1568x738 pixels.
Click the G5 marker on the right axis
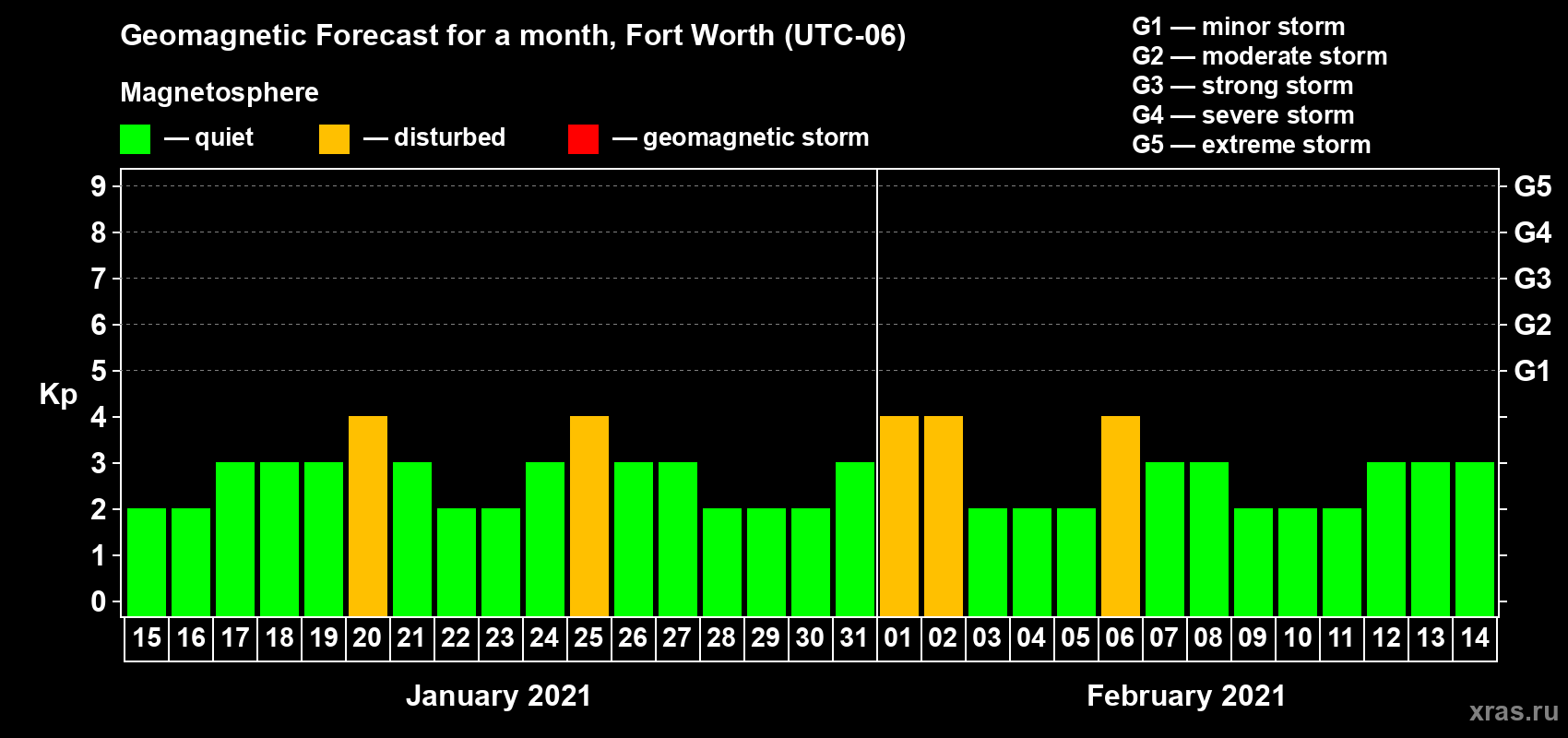1532,186
